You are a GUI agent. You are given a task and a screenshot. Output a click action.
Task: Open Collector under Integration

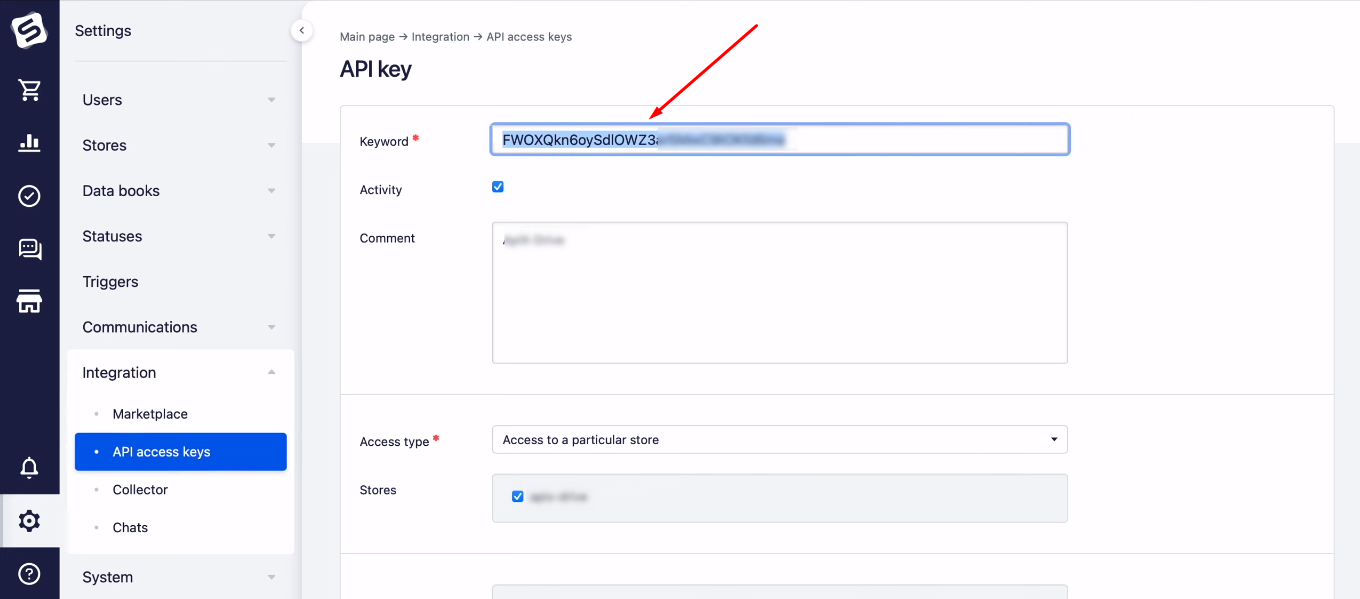[140, 490]
